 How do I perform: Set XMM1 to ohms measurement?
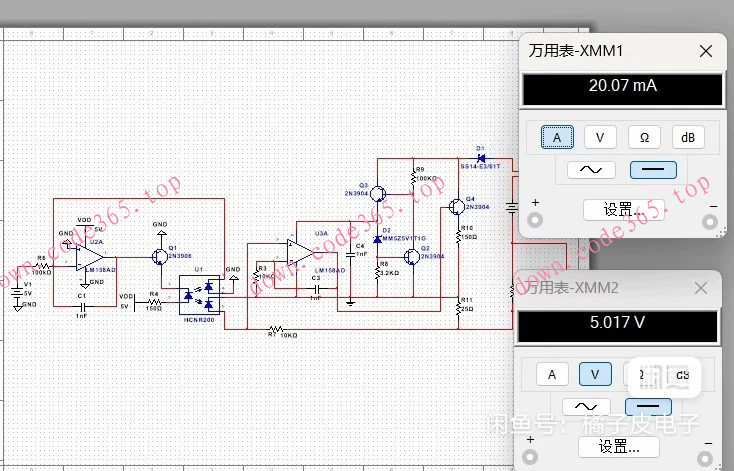(x=644, y=137)
